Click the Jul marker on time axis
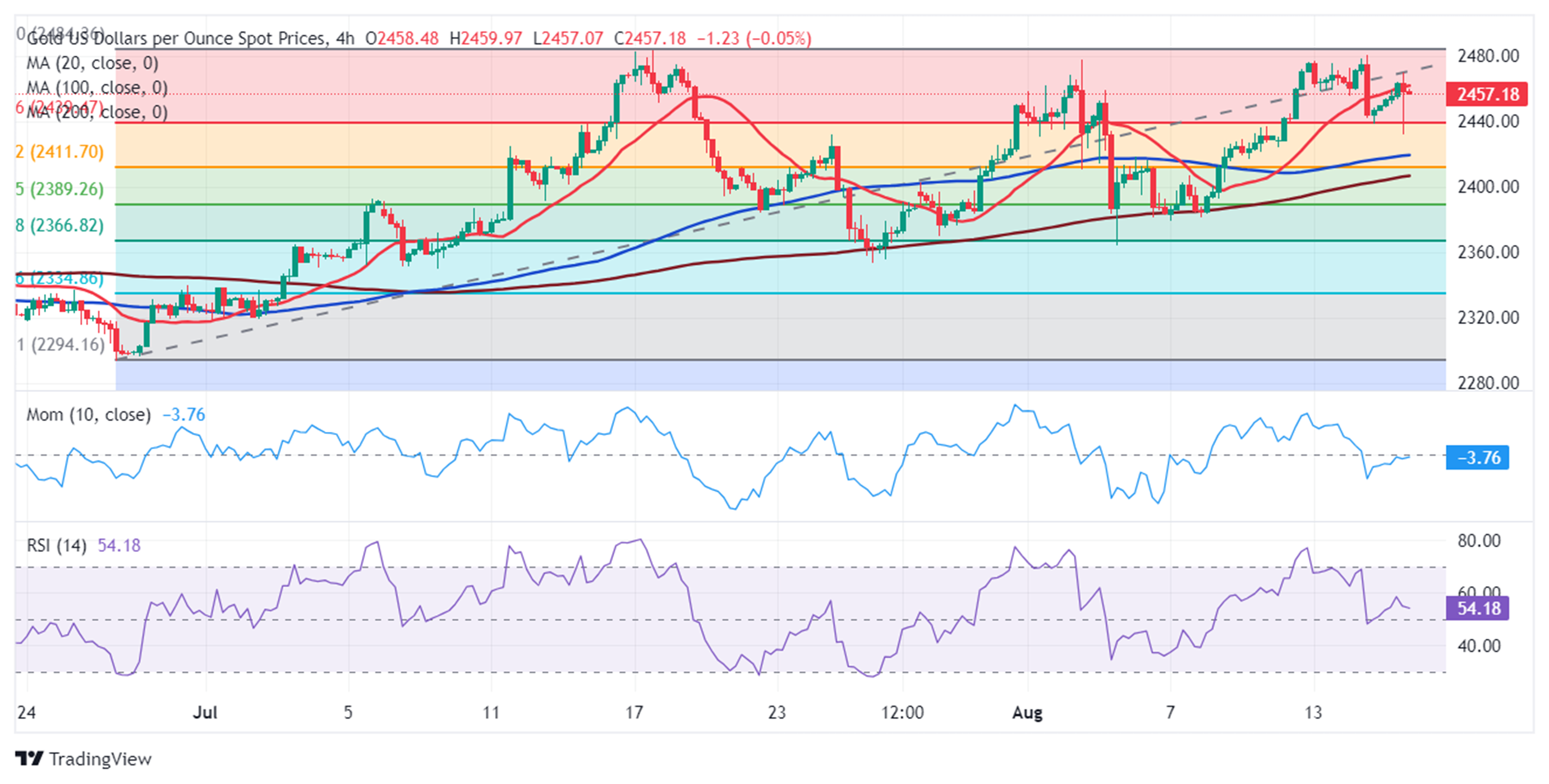The width and height of the screenshot is (1549, 784). tap(204, 712)
